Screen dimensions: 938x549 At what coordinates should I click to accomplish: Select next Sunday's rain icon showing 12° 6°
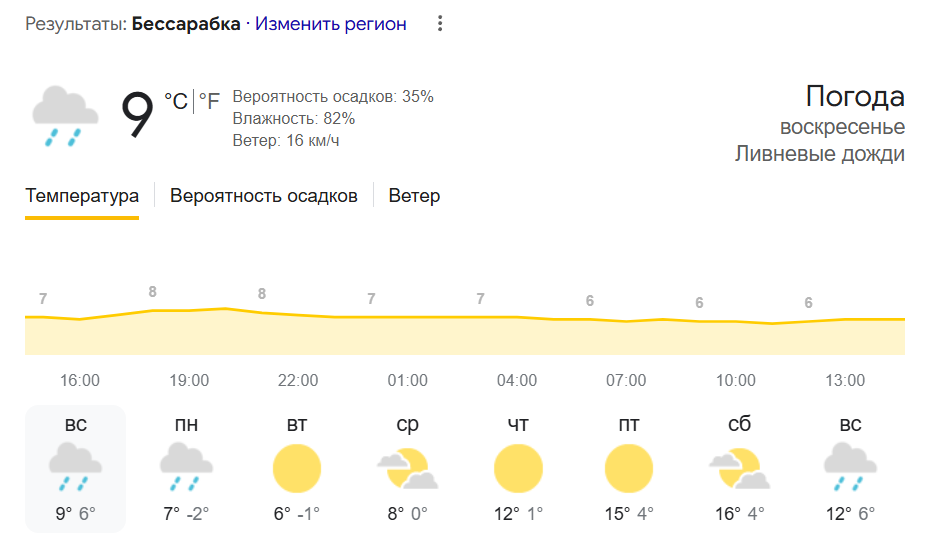[x=850, y=467]
